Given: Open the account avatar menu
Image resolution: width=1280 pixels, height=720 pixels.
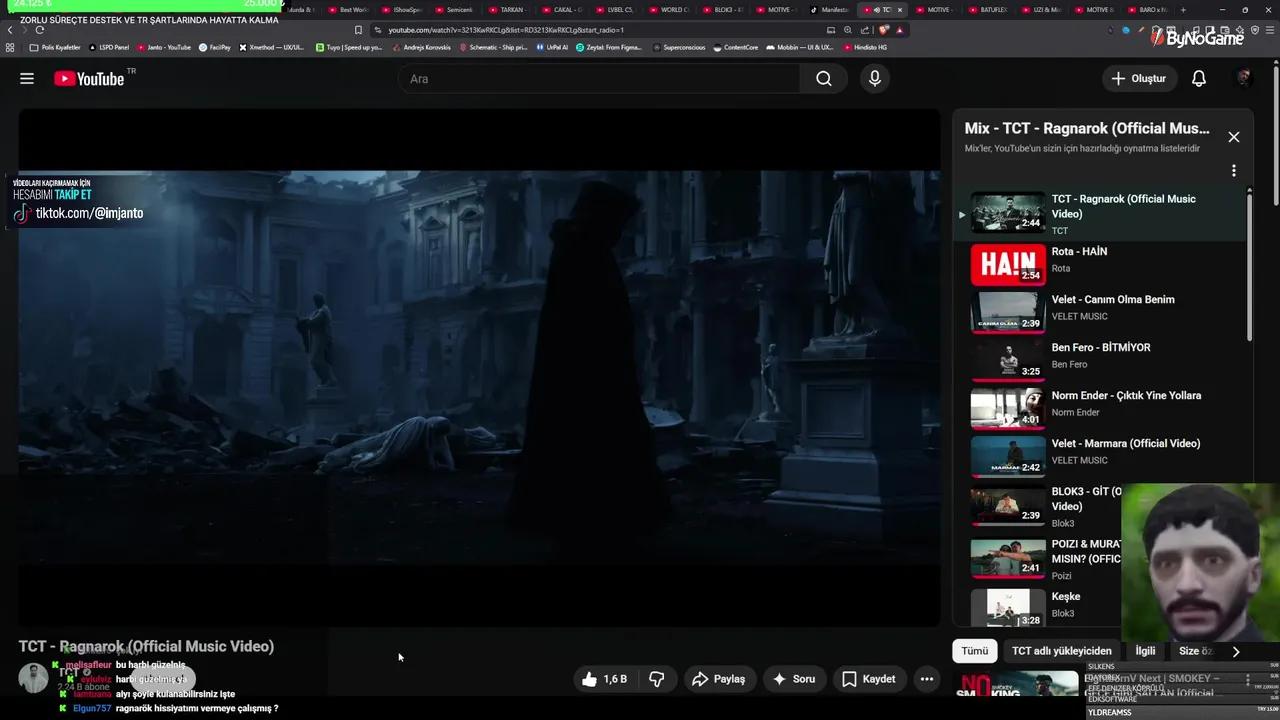Looking at the screenshot, I should click(1244, 78).
